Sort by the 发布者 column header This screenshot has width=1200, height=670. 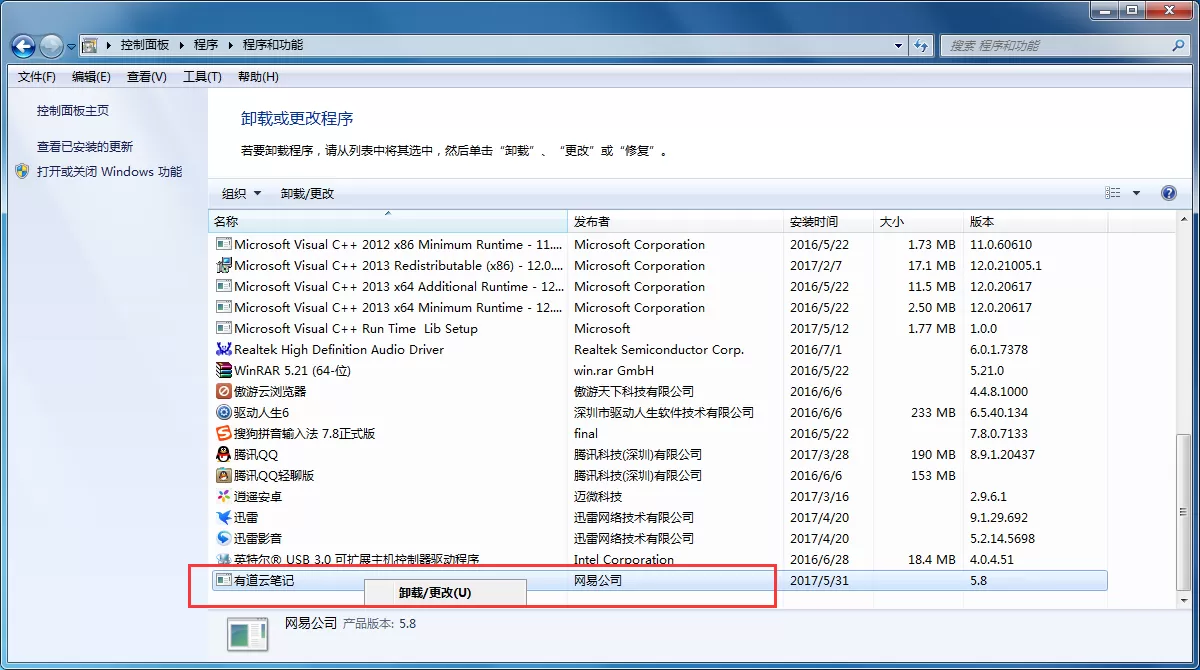click(676, 222)
